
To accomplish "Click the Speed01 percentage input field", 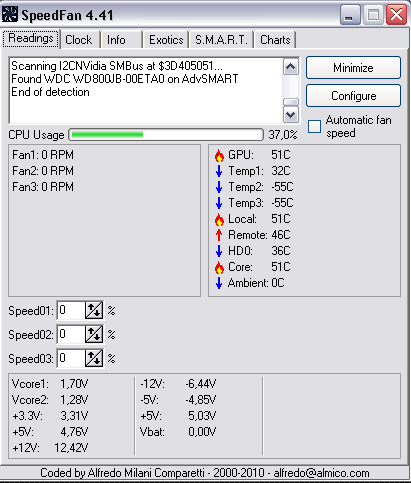I will coord(71,311).
